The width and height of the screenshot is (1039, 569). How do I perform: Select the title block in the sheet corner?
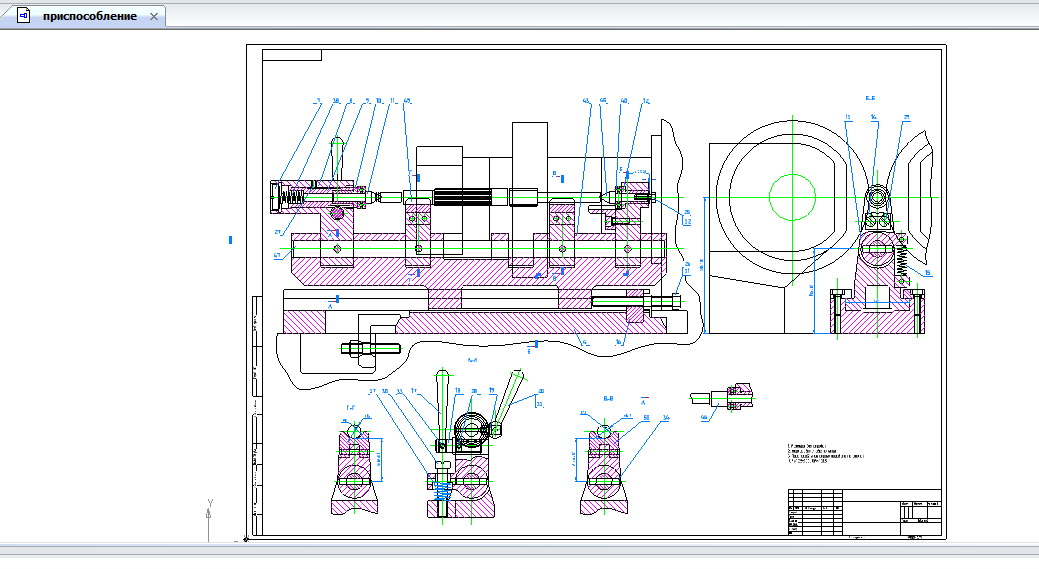coord(862,513)
